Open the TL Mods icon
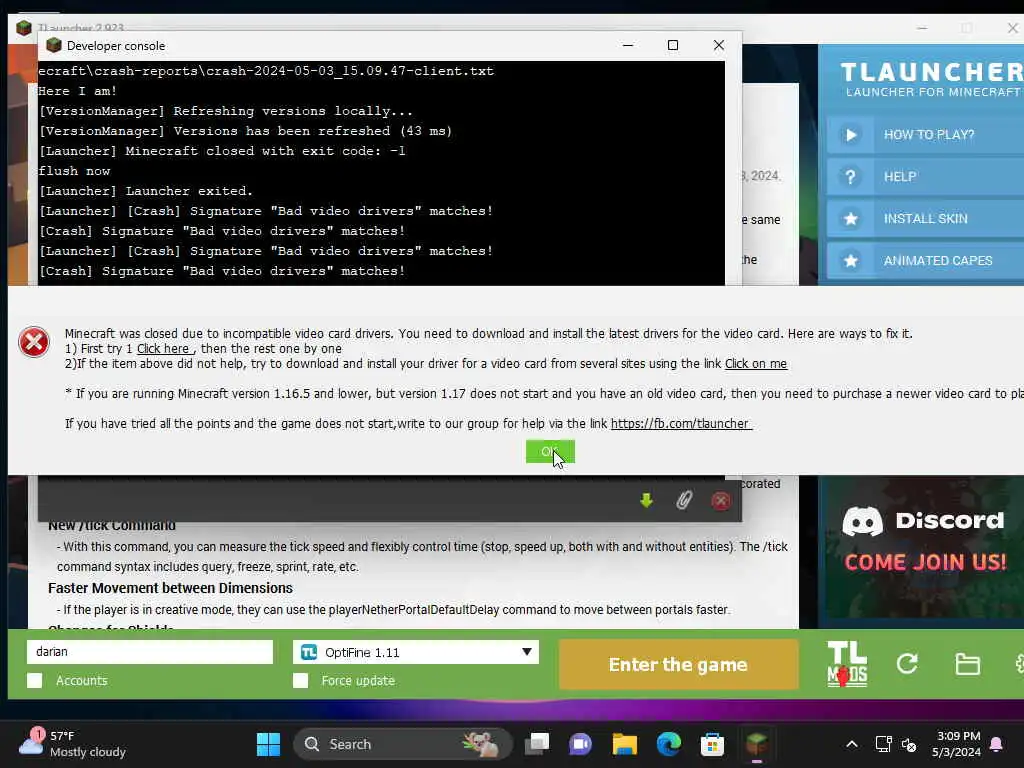 (x=846, y=664)
